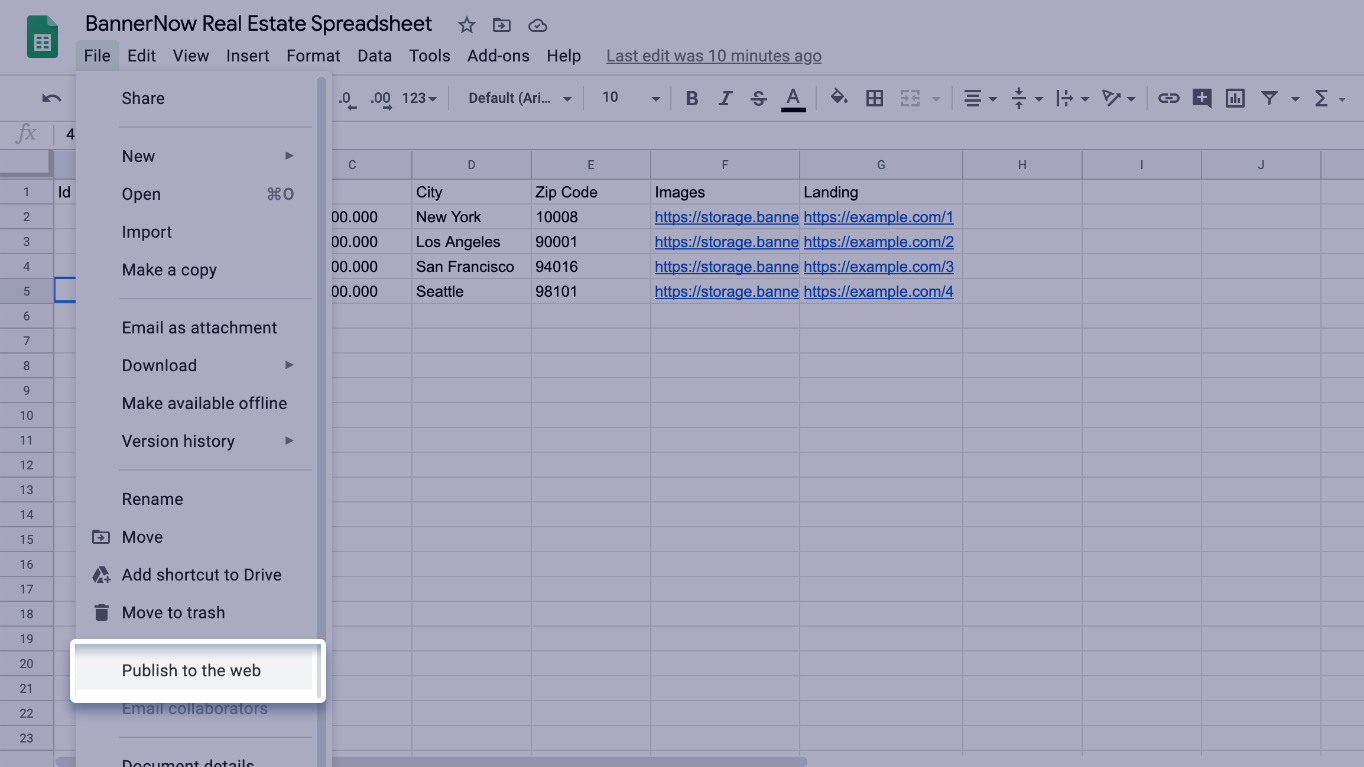This screenshot has height=767, width=1364.
Task: Click the insert chart icon
Action: (1235, 98)
